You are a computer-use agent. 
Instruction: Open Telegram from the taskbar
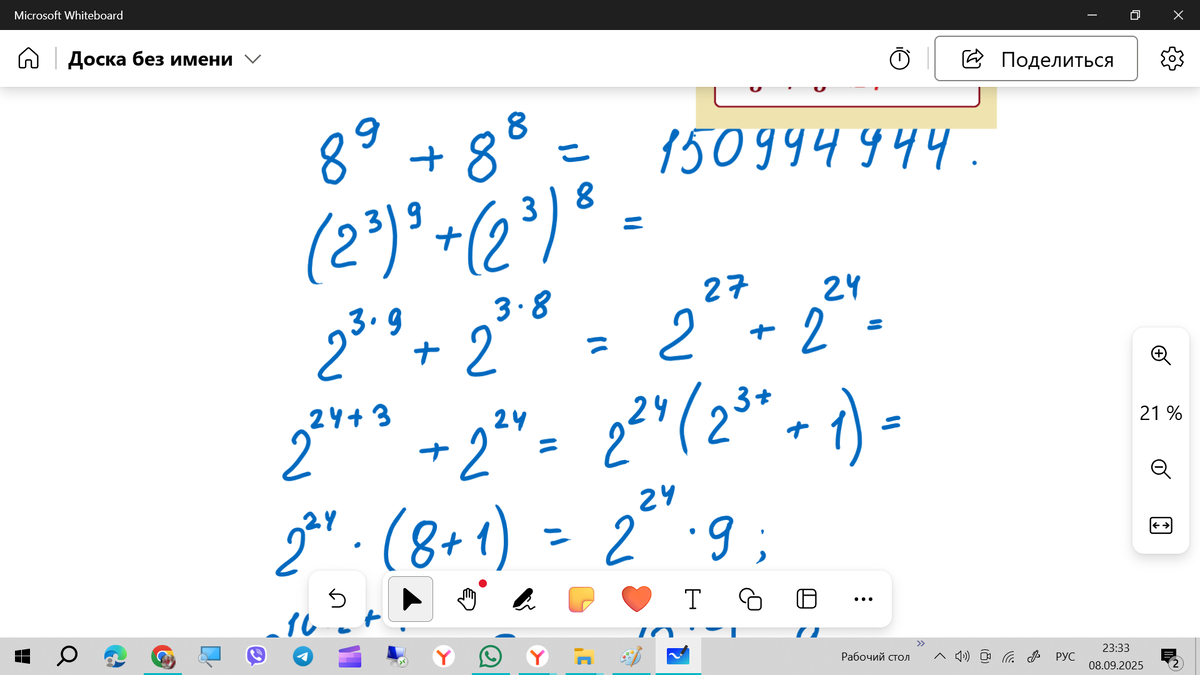(x=303, y=656)
